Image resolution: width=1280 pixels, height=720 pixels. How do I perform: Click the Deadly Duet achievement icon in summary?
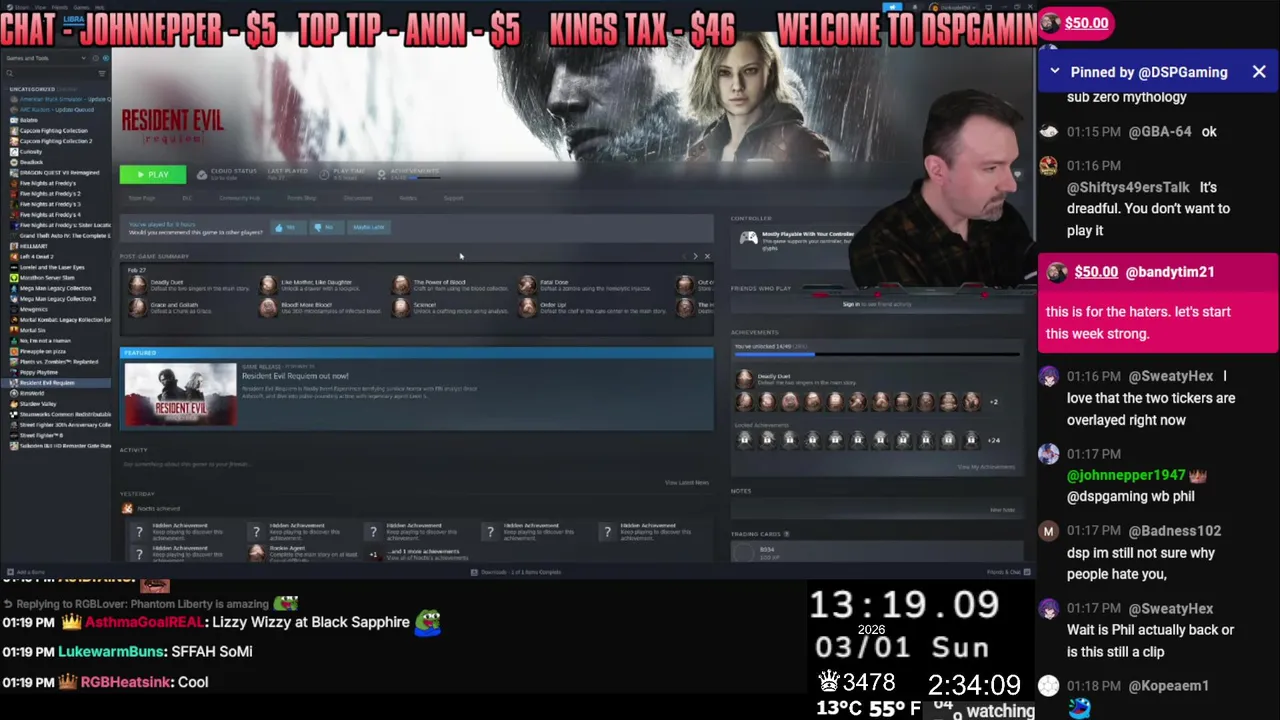[x=137, y=285]
